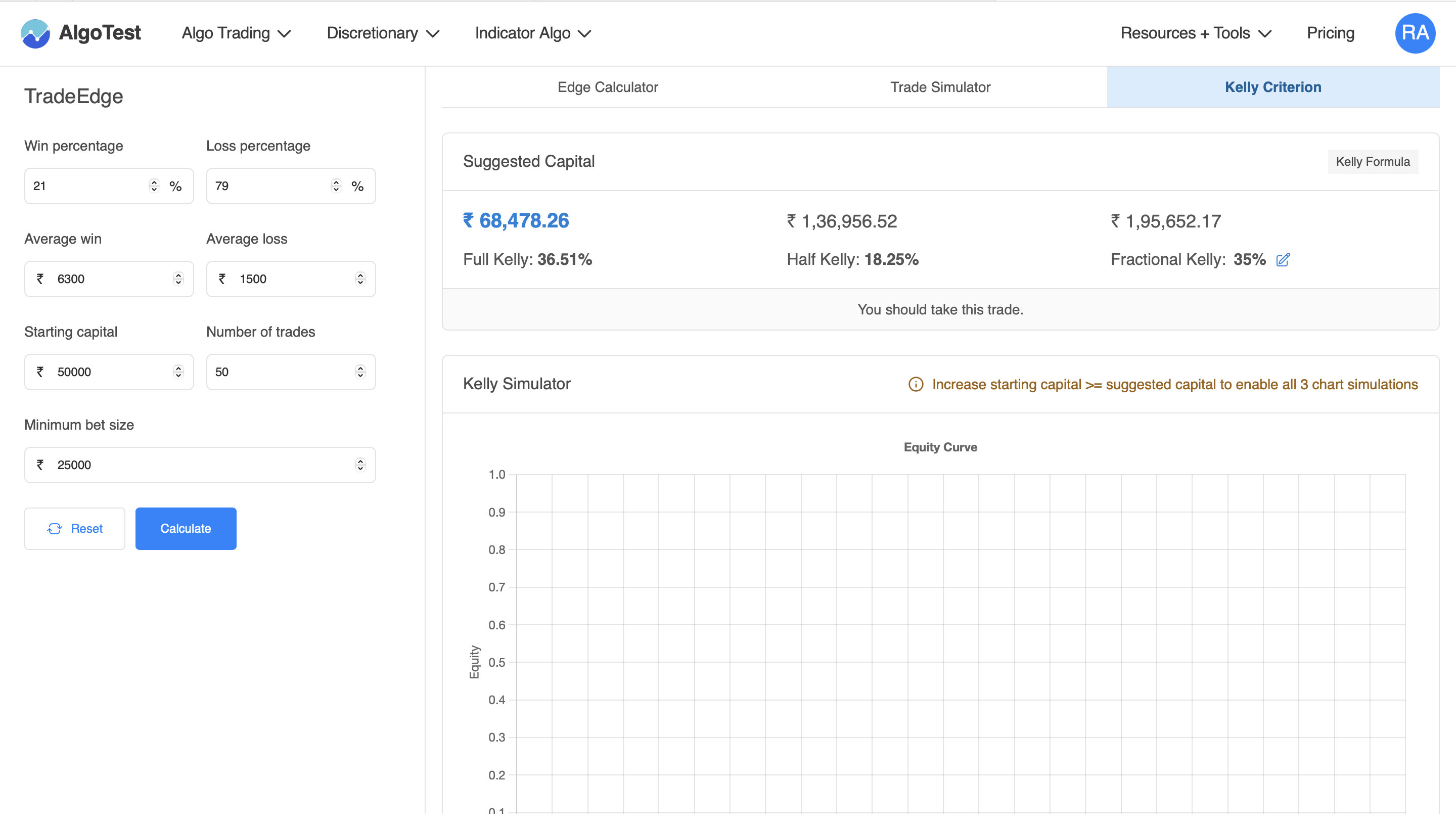Click the AlgoTest logo icon
1456x830 pixels.
pyautogui.click(x=35, y=33)
